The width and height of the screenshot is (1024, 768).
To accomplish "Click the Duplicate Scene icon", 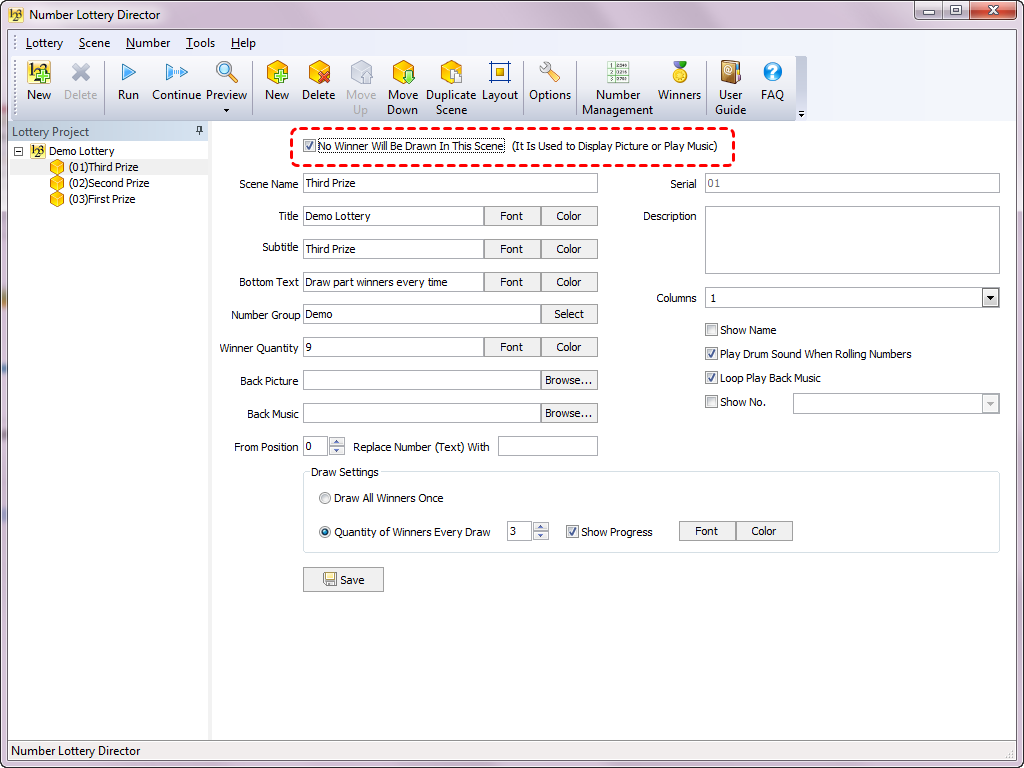I will click(451, 81).
